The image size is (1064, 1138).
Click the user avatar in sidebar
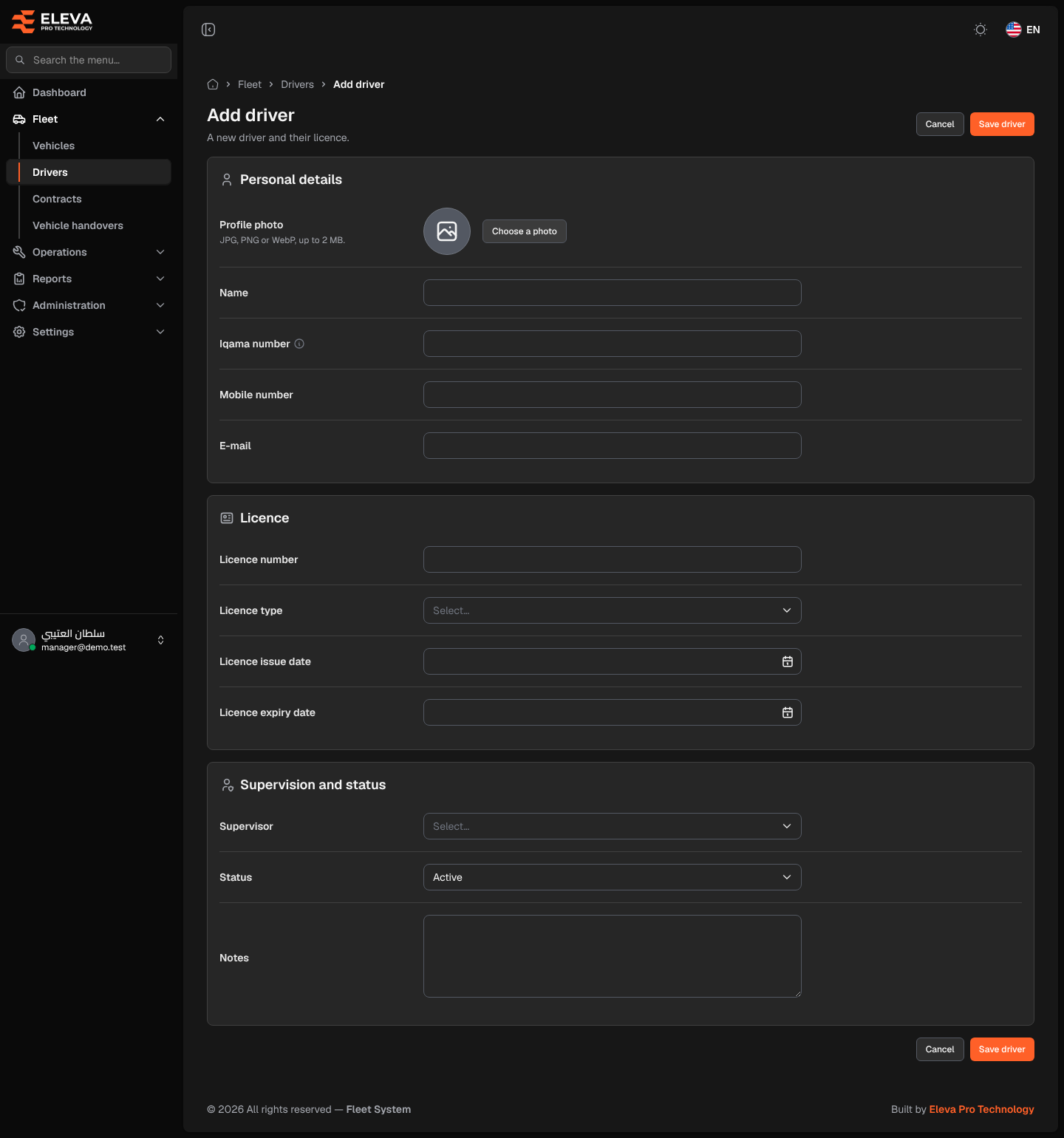click(24, 640)
